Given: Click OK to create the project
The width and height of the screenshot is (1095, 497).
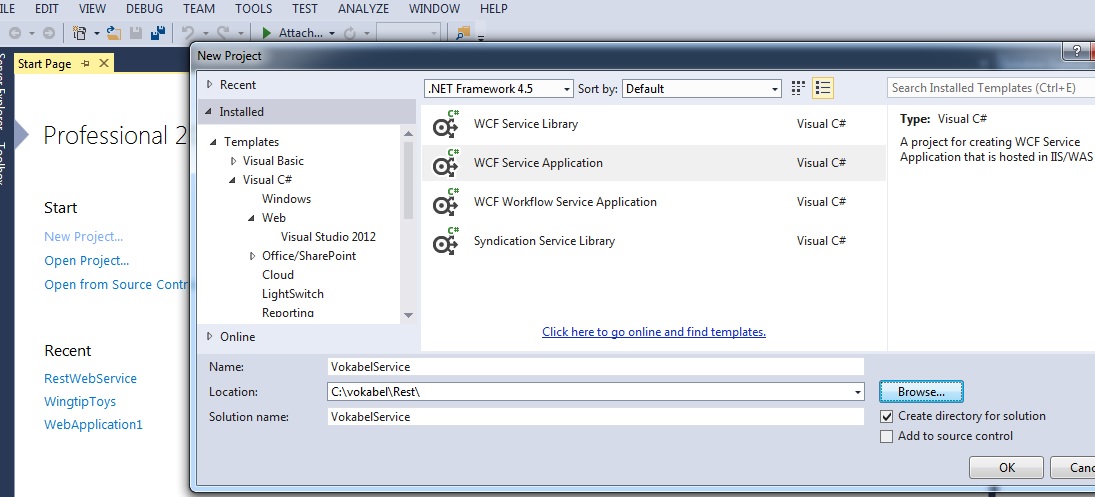Looking at the screenshot, I should tap(1006, 468).
